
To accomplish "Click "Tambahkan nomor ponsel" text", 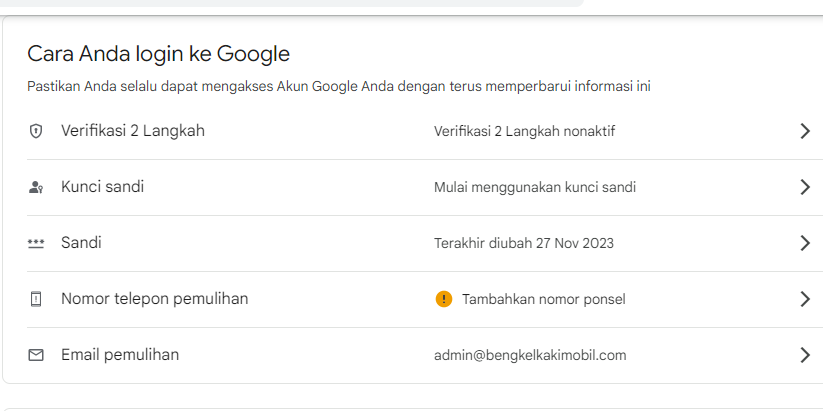I will (543, 299).
